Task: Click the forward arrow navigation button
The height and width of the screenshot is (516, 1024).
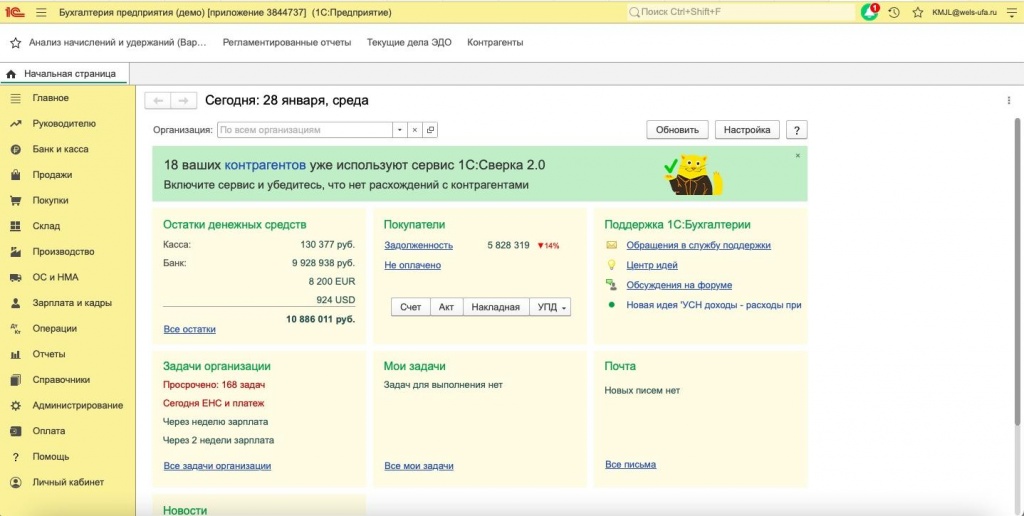Action: (184, 101)
